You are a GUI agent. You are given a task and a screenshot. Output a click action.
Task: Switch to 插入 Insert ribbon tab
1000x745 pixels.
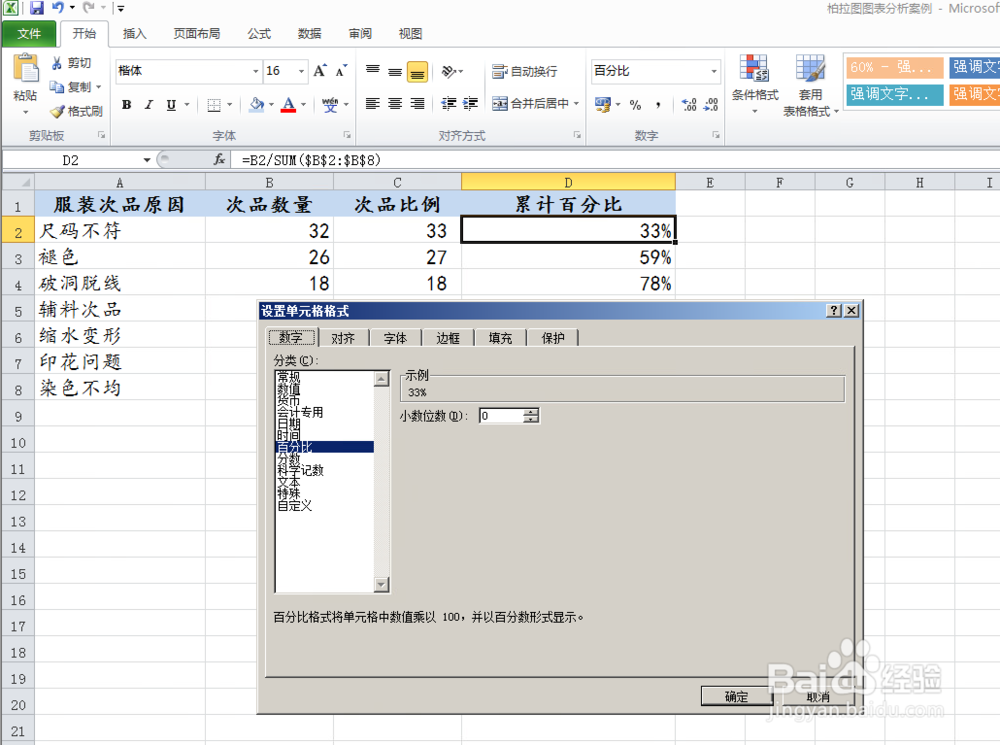[135, 34]
